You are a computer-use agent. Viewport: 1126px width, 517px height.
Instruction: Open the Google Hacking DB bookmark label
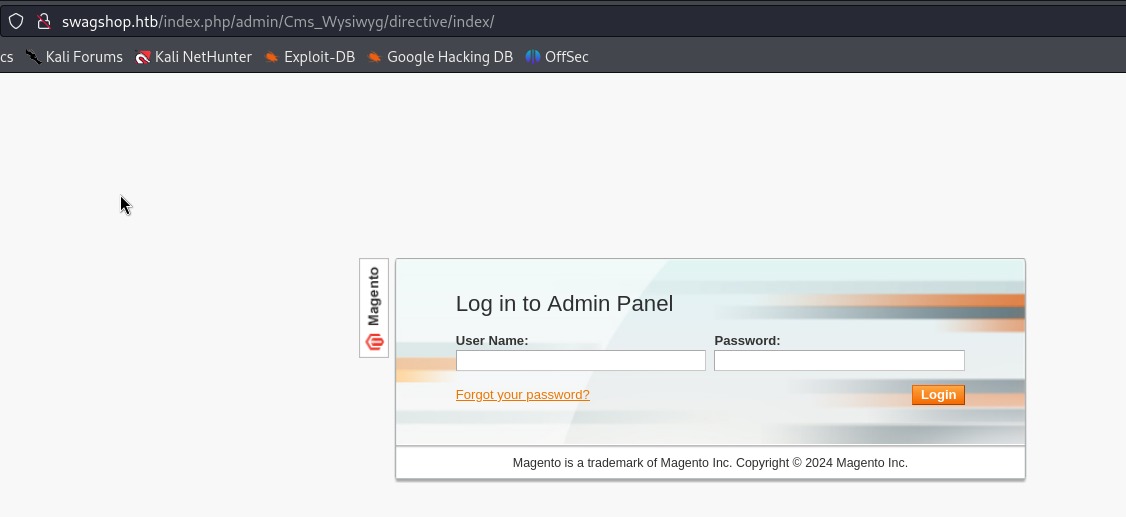click(449, 57)
